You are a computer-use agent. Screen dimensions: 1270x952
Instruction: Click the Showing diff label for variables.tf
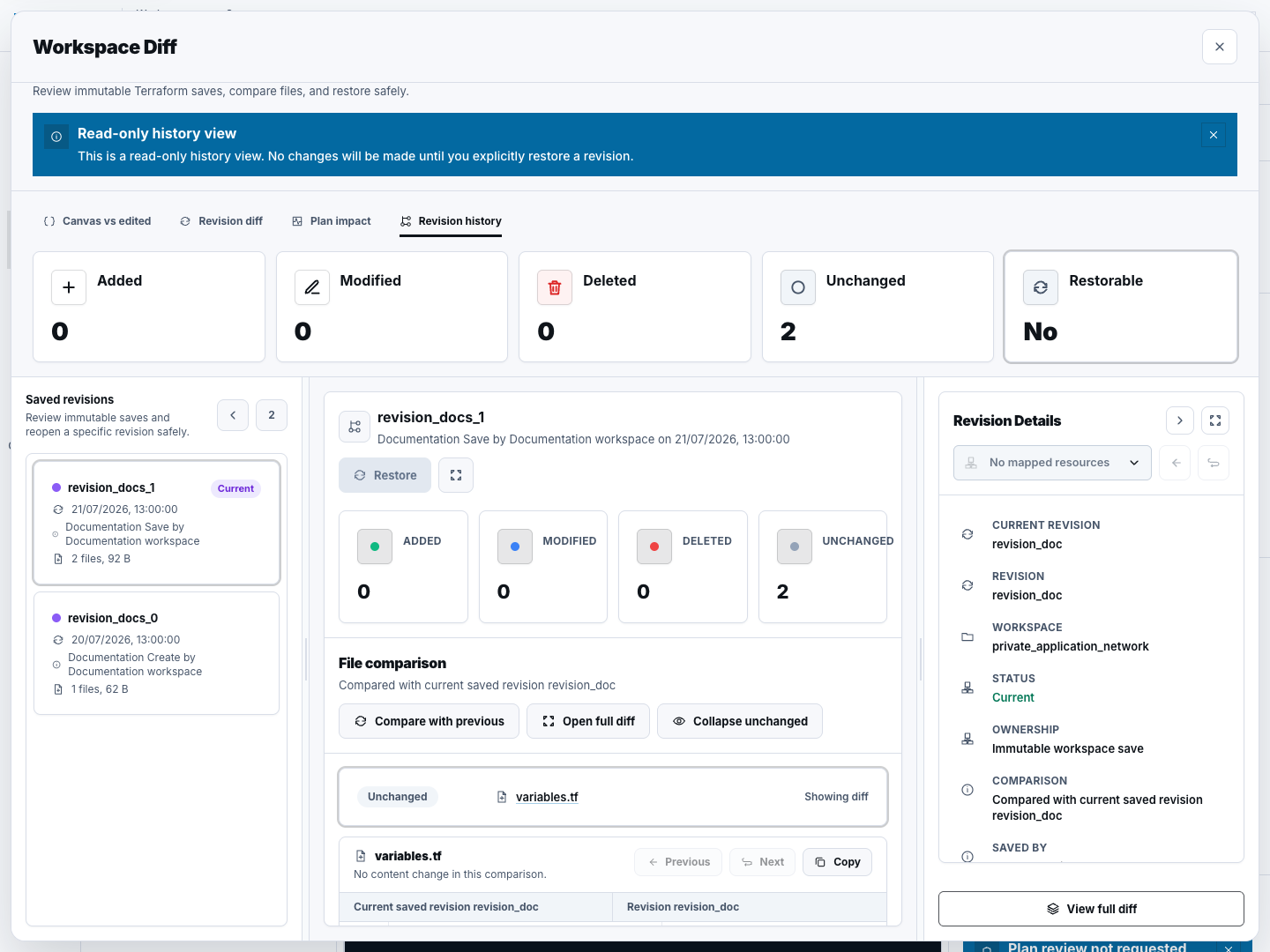tap(836, 797)
